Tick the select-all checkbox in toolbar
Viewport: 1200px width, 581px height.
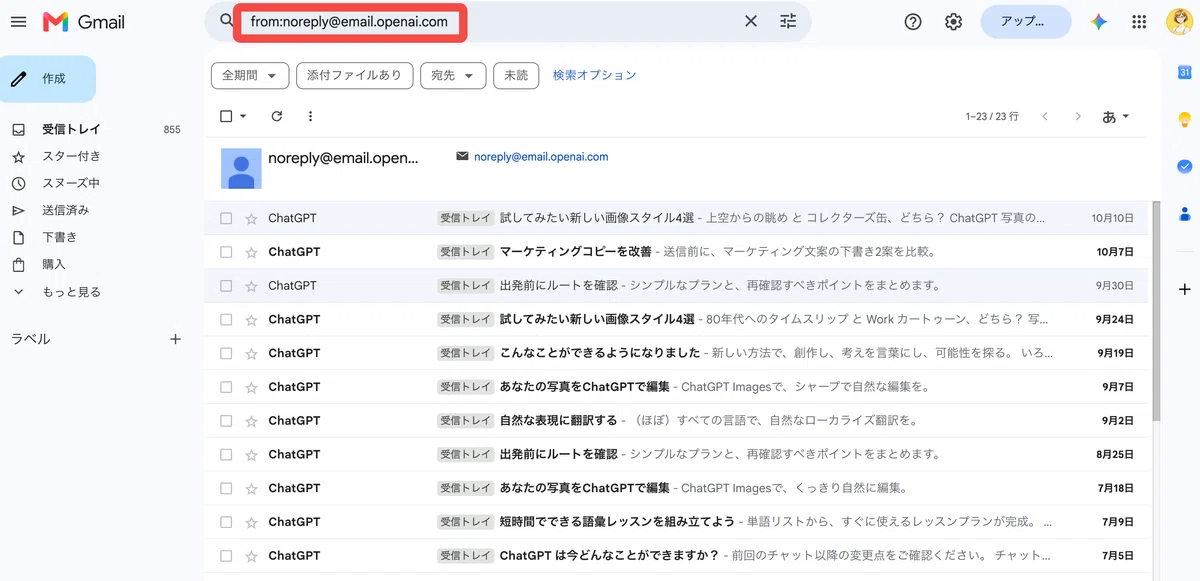(226, 116)
